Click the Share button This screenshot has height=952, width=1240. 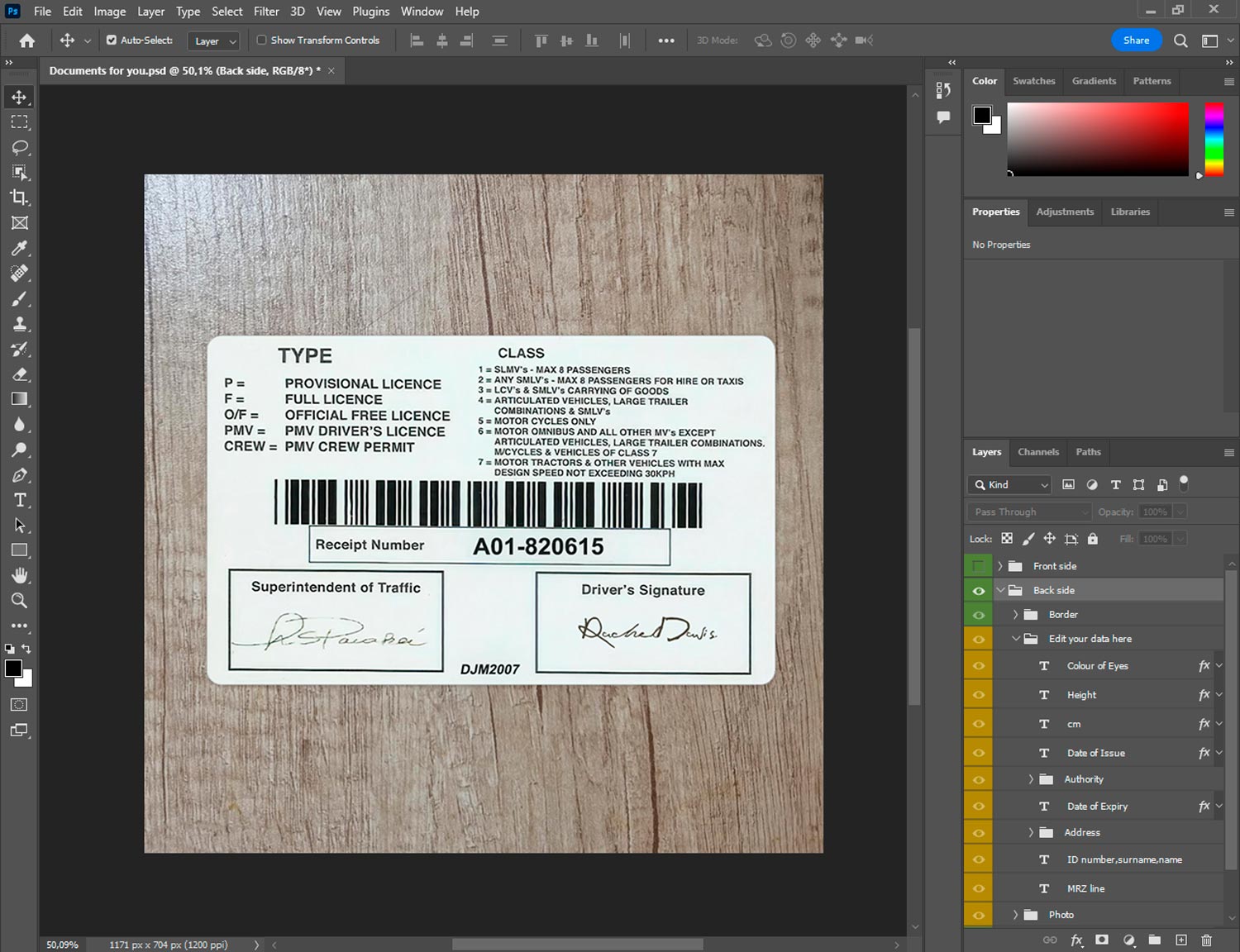(x=1135, y=40)
